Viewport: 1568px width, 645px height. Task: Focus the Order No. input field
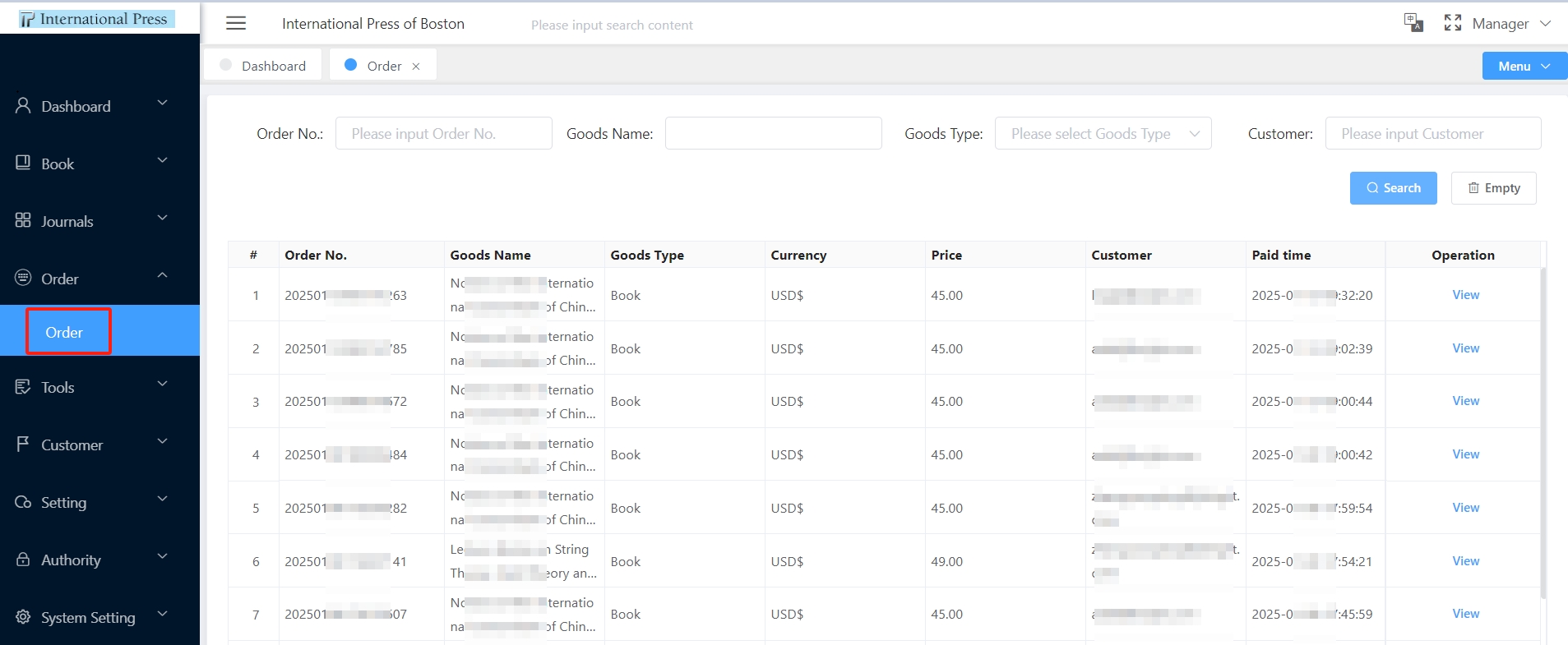[443, 133]
